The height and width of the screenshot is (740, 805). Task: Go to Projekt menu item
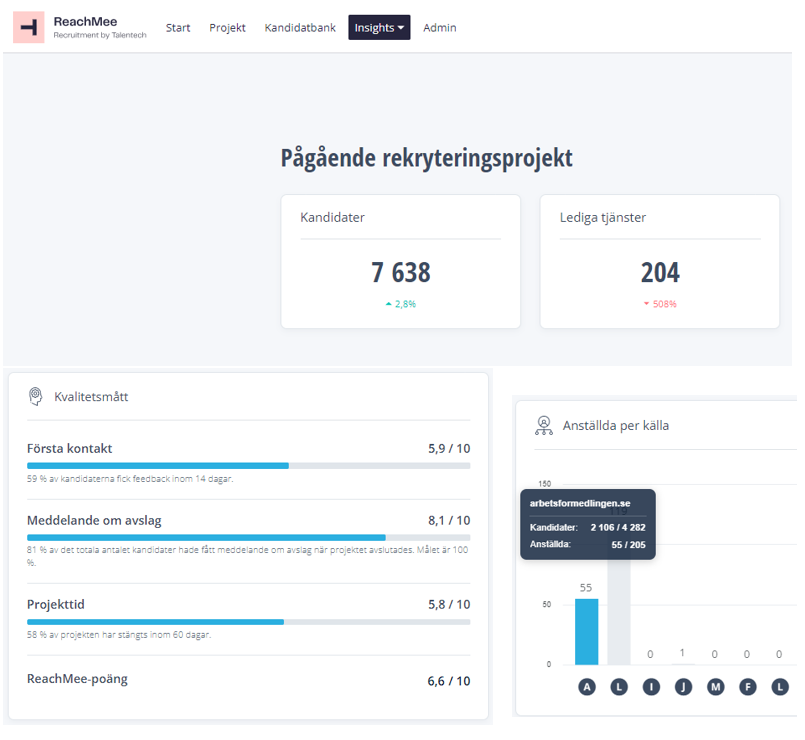[227, 28]
